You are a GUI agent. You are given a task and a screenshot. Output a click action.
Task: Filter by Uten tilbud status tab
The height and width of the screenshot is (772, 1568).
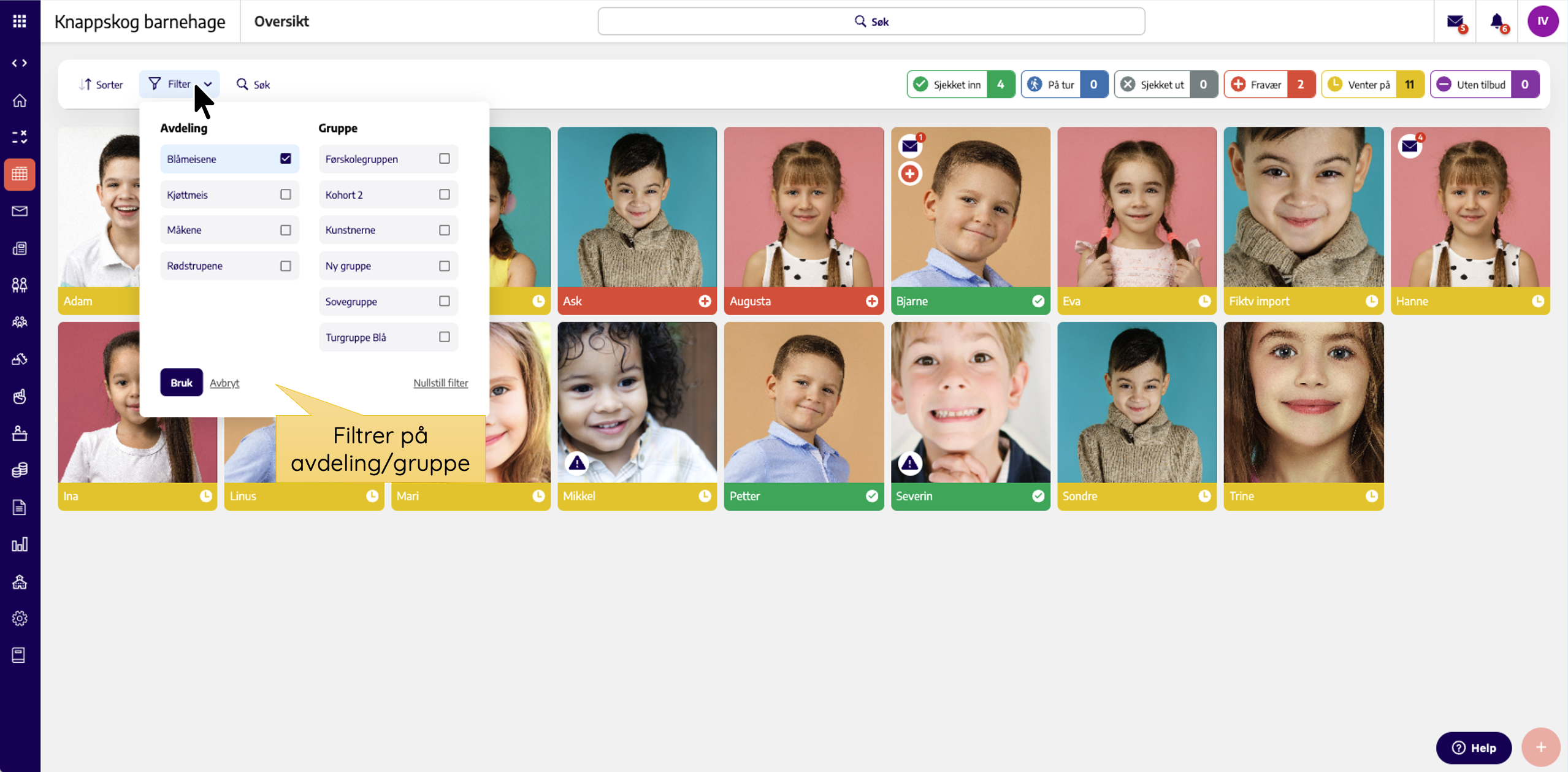pos(1485,85)
